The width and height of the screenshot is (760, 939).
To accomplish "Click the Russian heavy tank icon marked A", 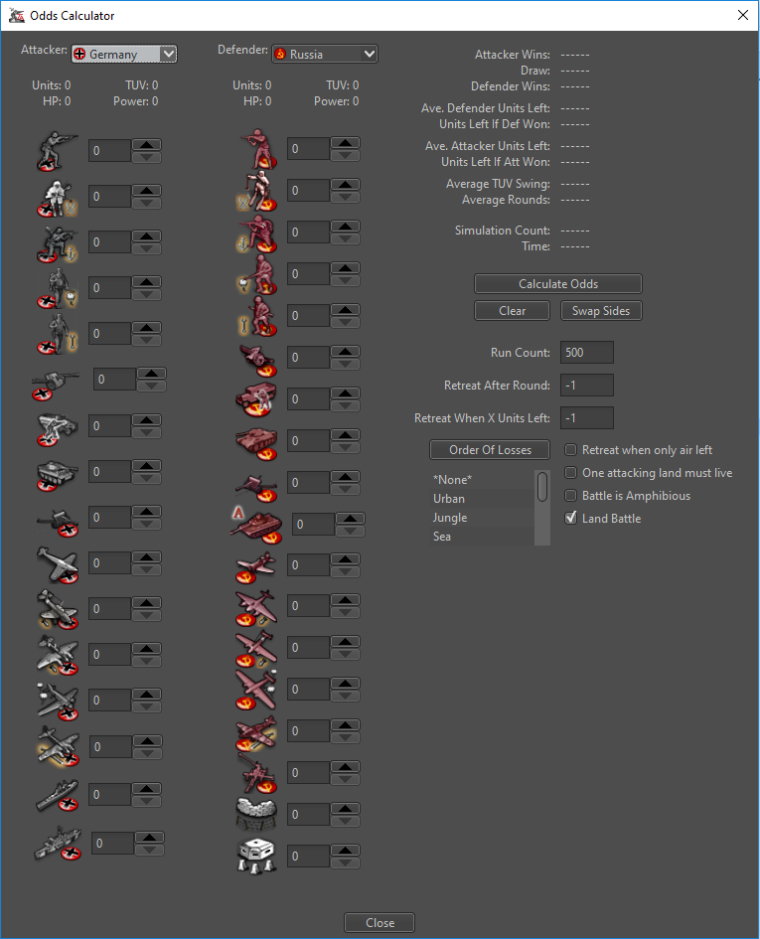I will [253, 523].
